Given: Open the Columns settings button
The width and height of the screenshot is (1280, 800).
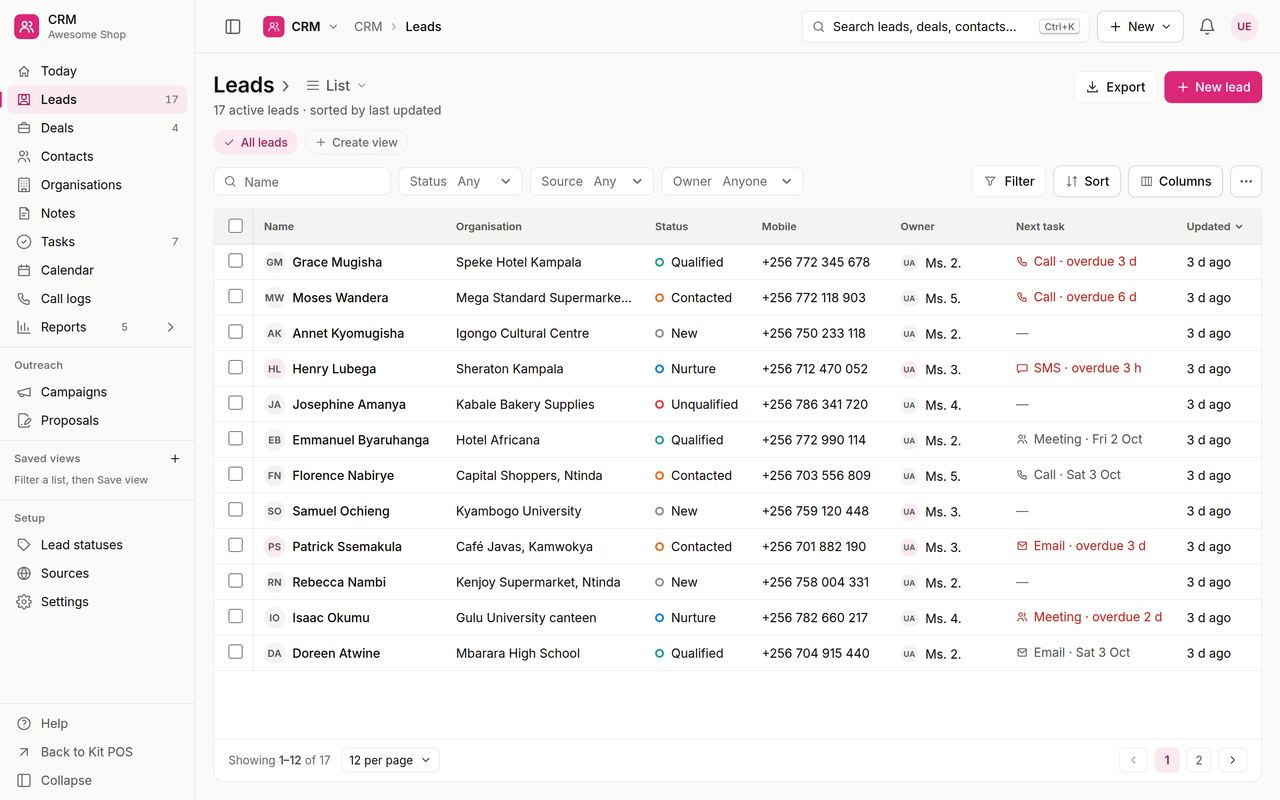Looking at the screenshot, I should 1176,181.
